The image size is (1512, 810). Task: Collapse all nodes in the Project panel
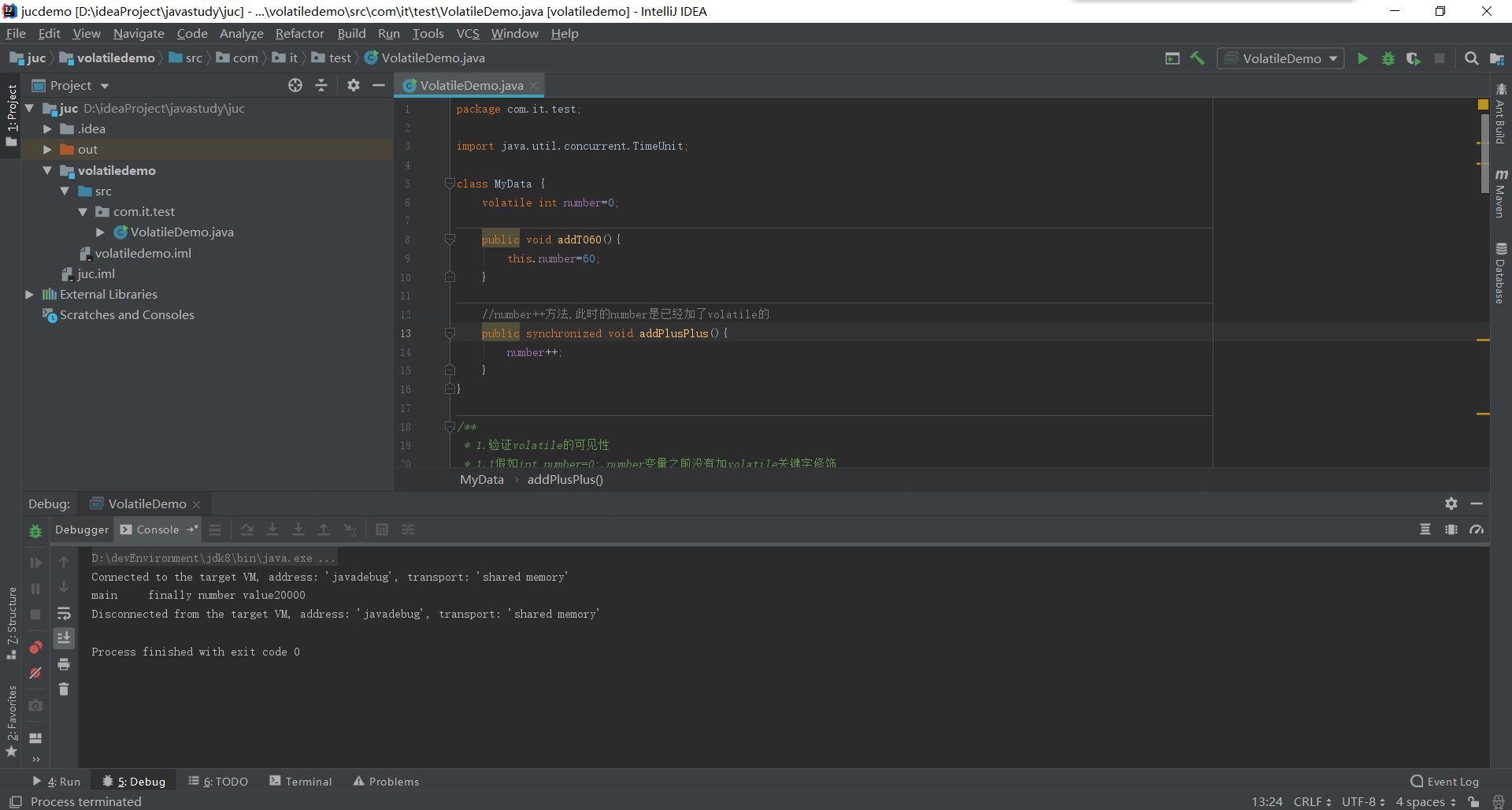point(321,85)
